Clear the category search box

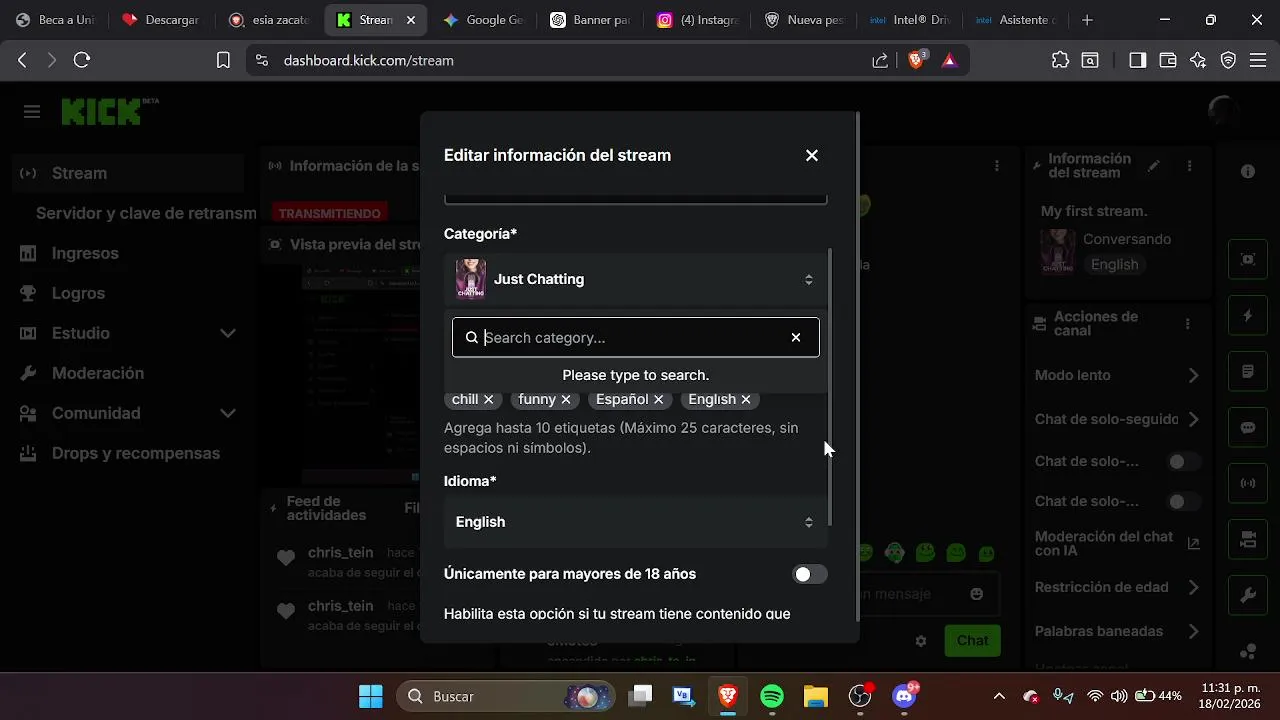[796, 338]
